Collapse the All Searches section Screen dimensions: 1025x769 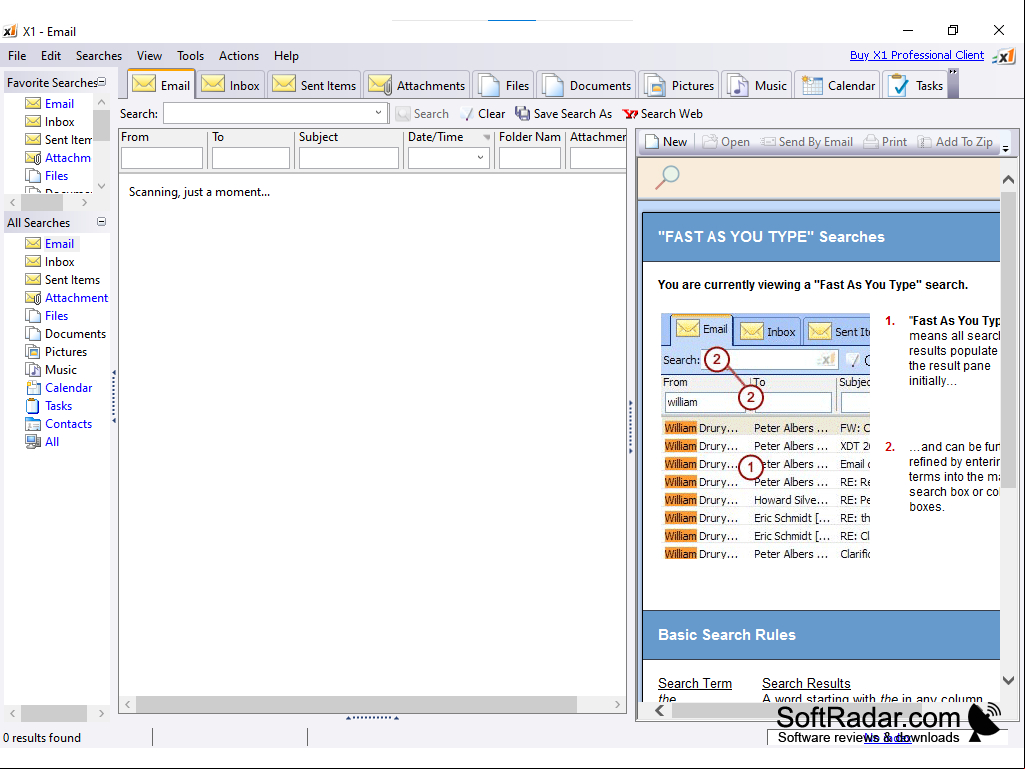tap(102, 222)
